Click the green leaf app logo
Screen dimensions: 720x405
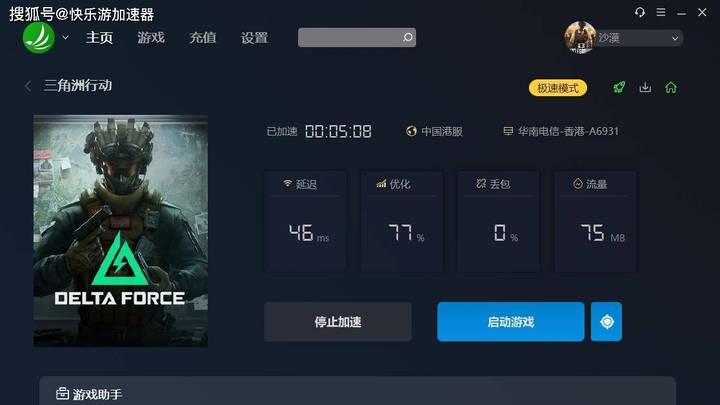tap(39, 38)
